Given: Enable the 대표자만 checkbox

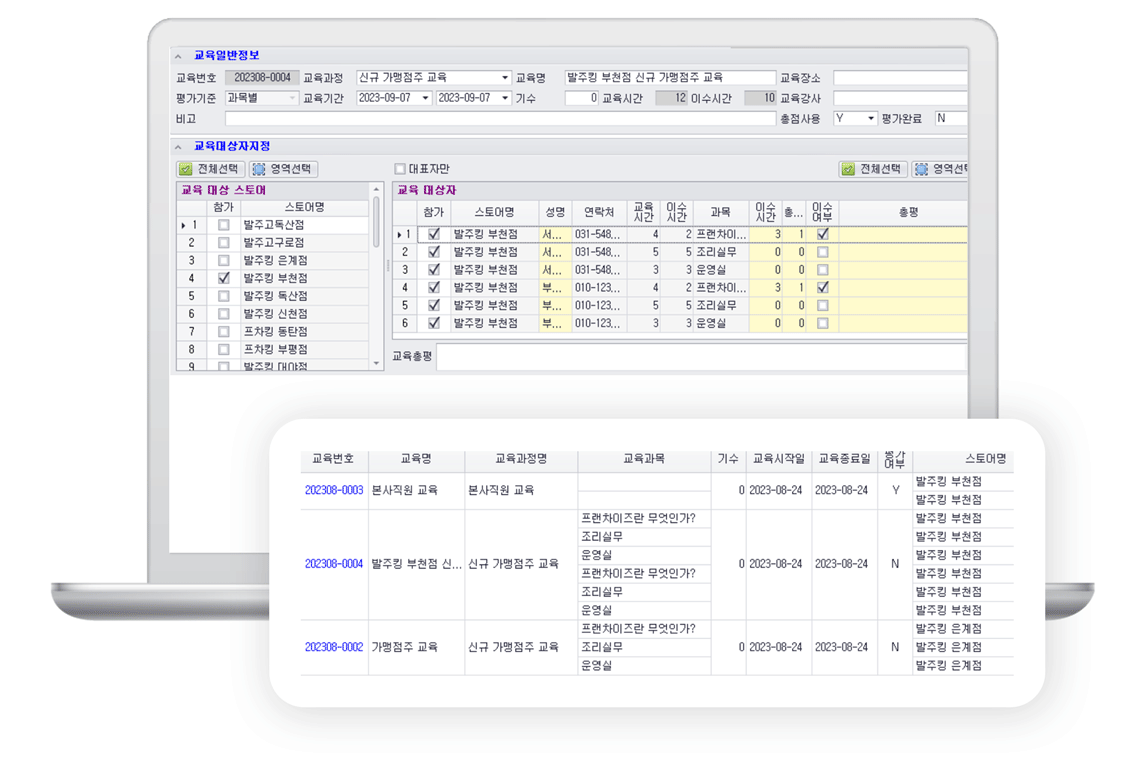Looking at the screenshot, I should coord(400,169).
